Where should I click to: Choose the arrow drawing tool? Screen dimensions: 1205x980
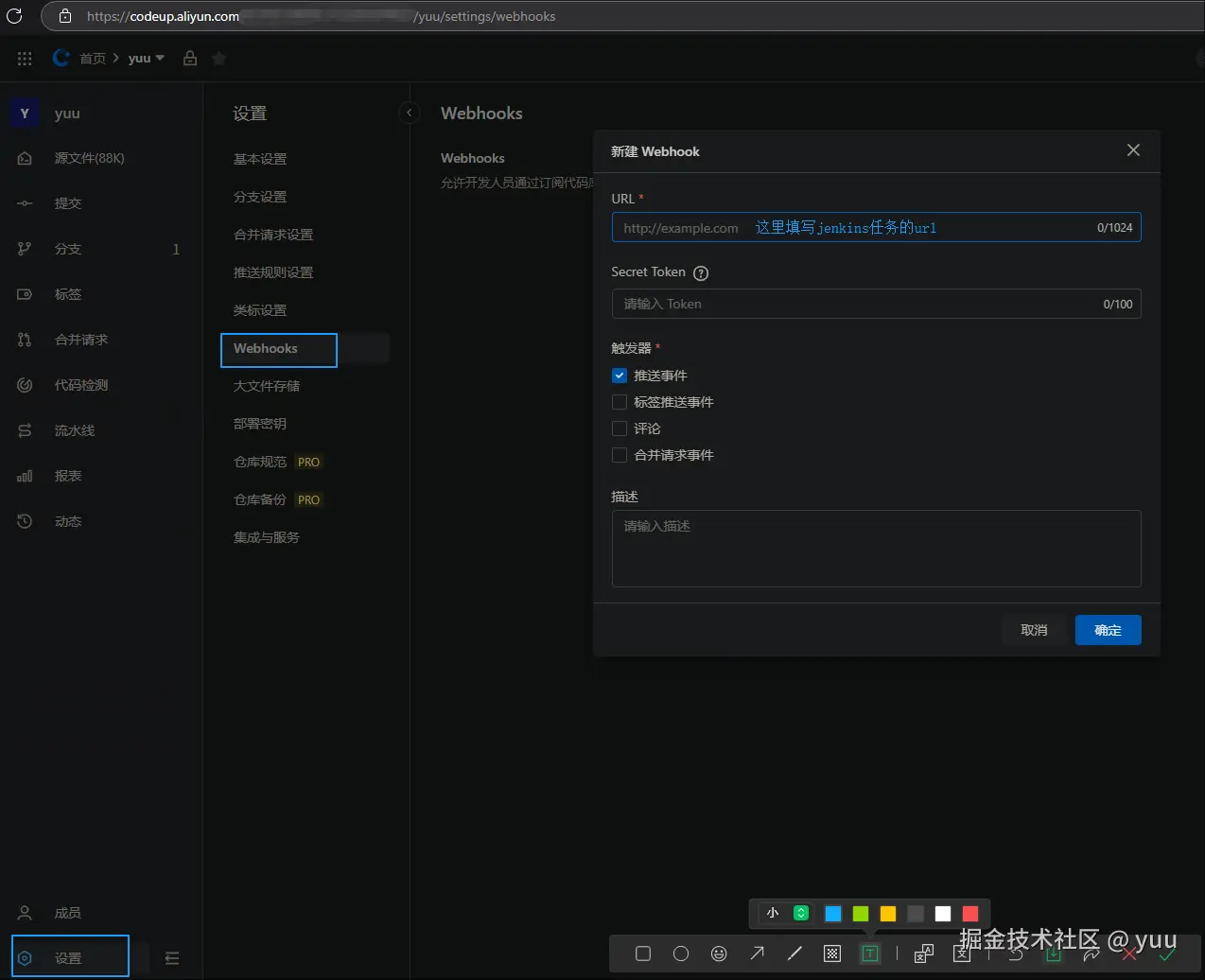[x=757, y=954]
